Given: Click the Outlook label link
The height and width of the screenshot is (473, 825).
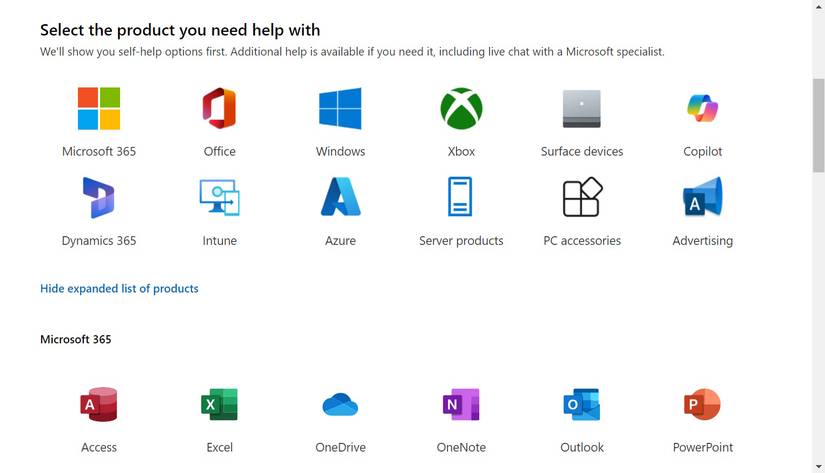Looking at the screenshot, I should (x=582, y=448).
